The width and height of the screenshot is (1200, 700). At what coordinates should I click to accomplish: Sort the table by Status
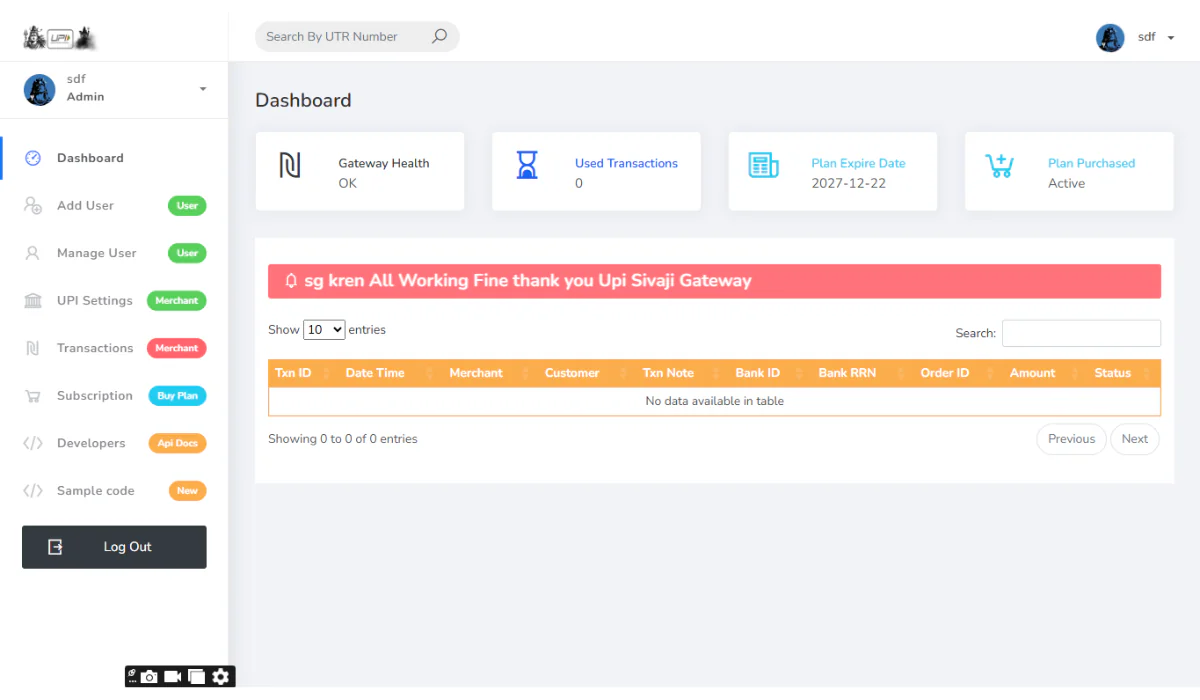pyautogui.click(x=1123, y=373)
